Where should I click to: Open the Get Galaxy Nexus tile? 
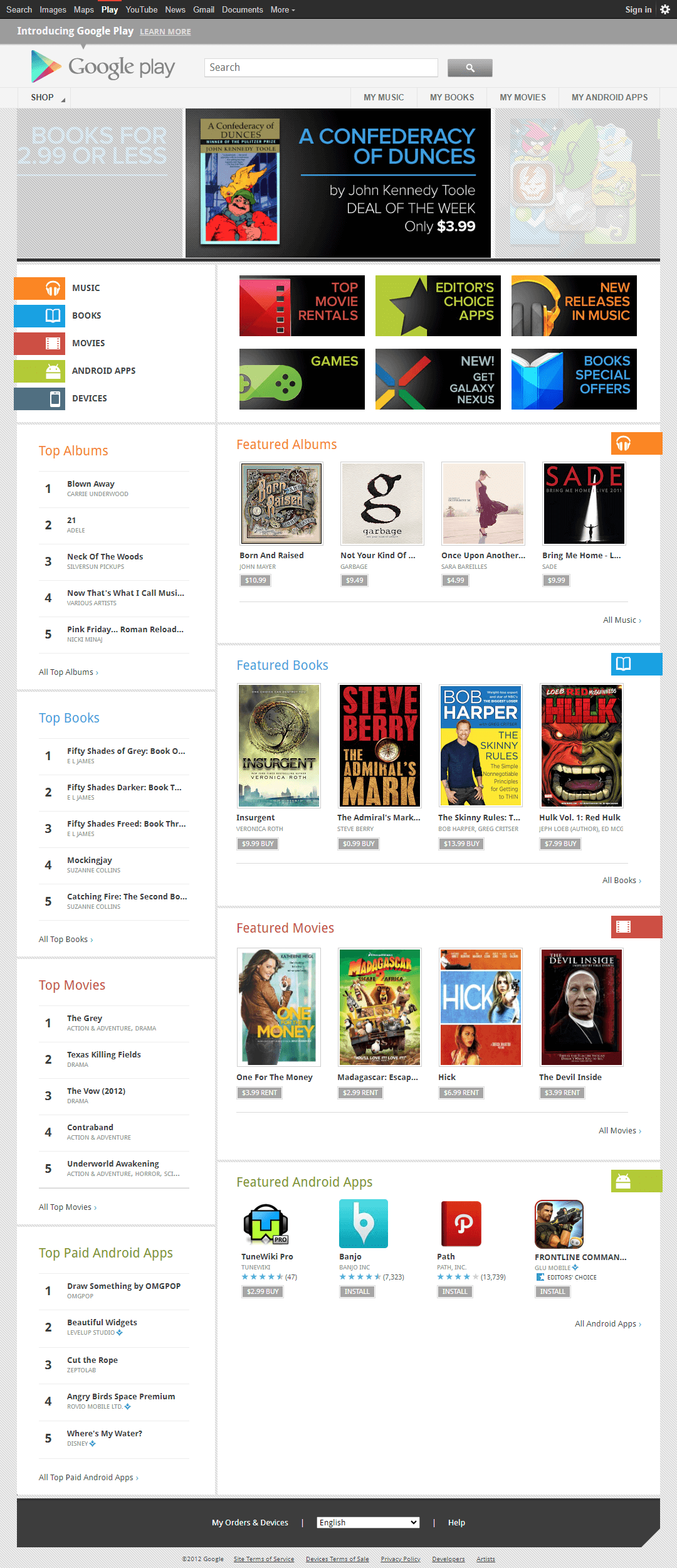[438, 379]
